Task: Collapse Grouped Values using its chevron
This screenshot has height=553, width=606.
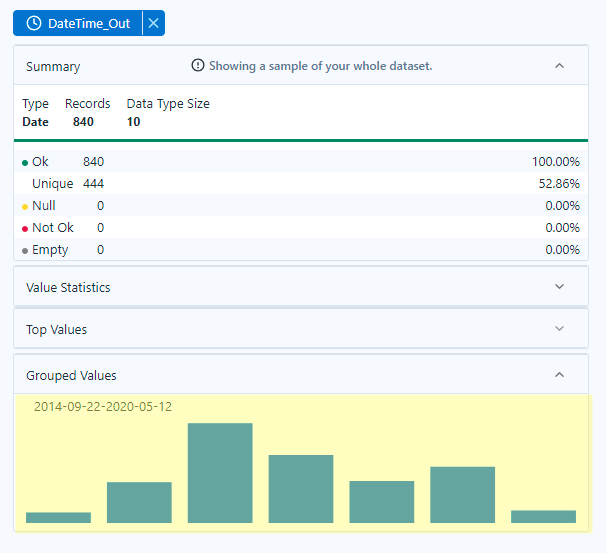Action: tap(559, 375)
